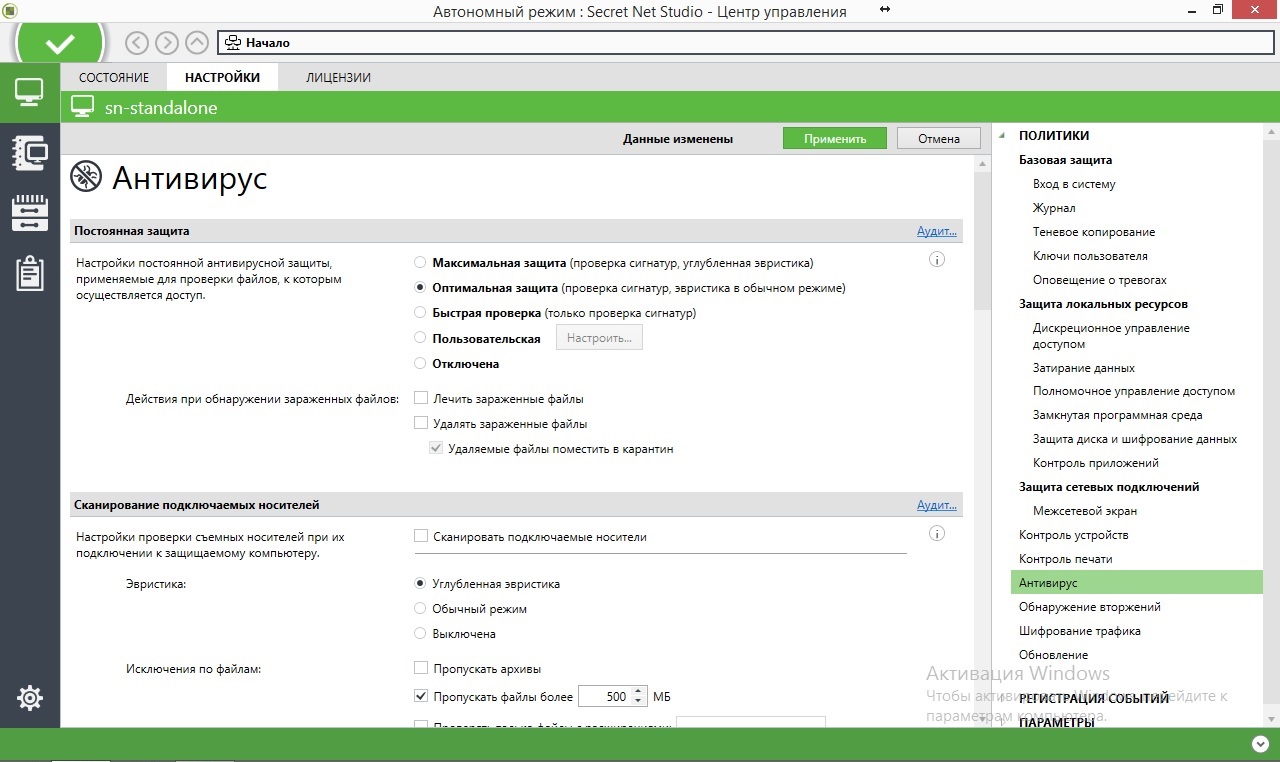This screenshot has height=762, width=1280.
Task: Enable Сканировать подключаемые носители
Action: pyautogui.click(x=421, y=537)
